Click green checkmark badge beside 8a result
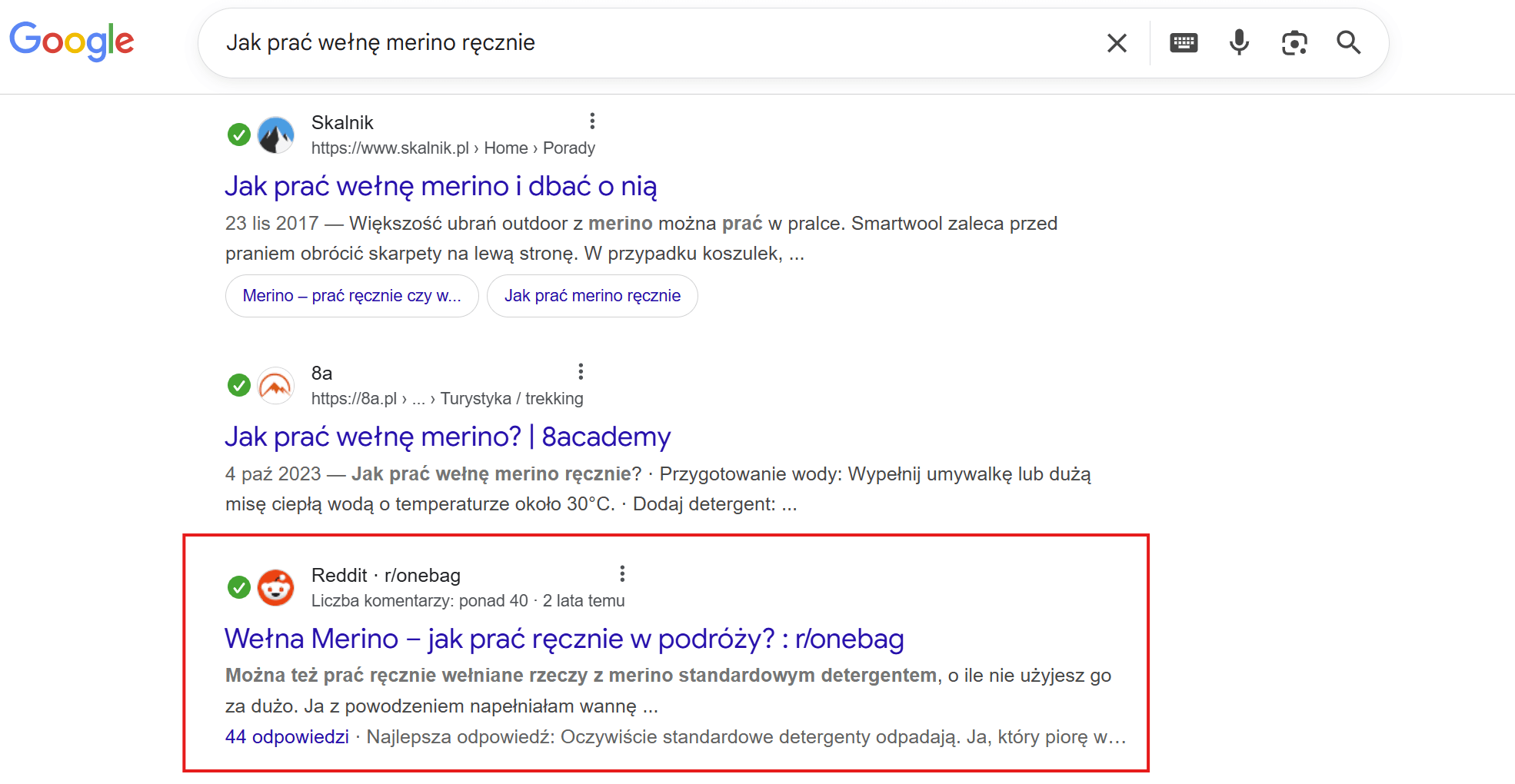 pyautogui.click(x=239, y=386)
